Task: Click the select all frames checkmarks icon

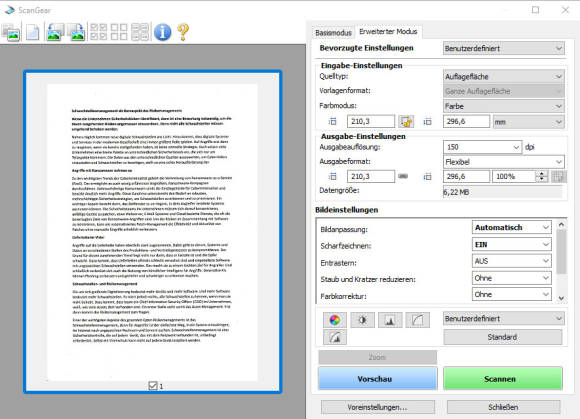Action: click(x=98, y=32)
